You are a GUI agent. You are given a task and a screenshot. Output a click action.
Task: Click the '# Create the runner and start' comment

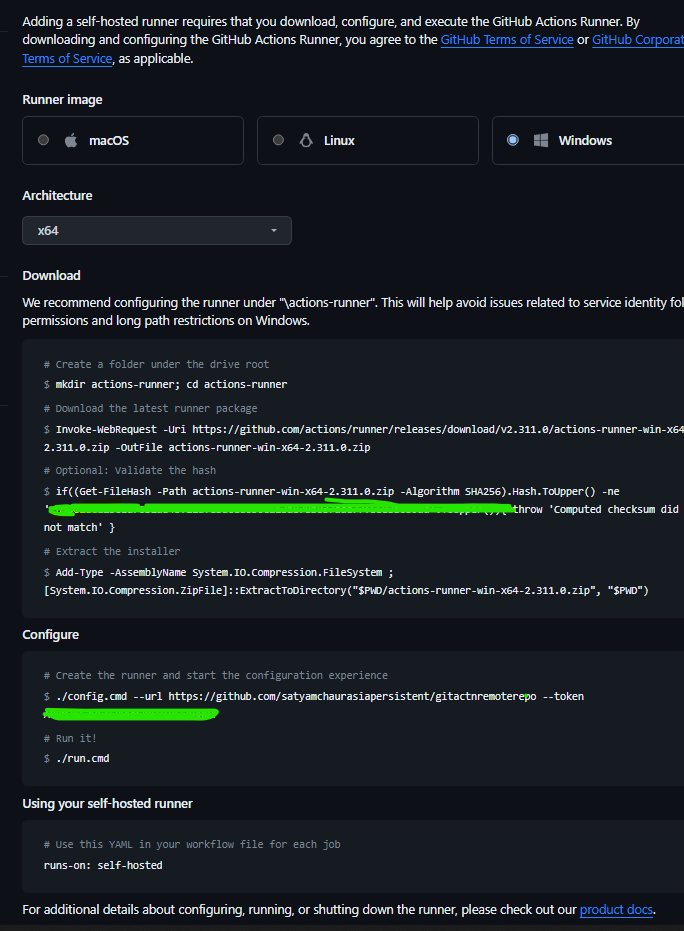(x=216, y=675)
